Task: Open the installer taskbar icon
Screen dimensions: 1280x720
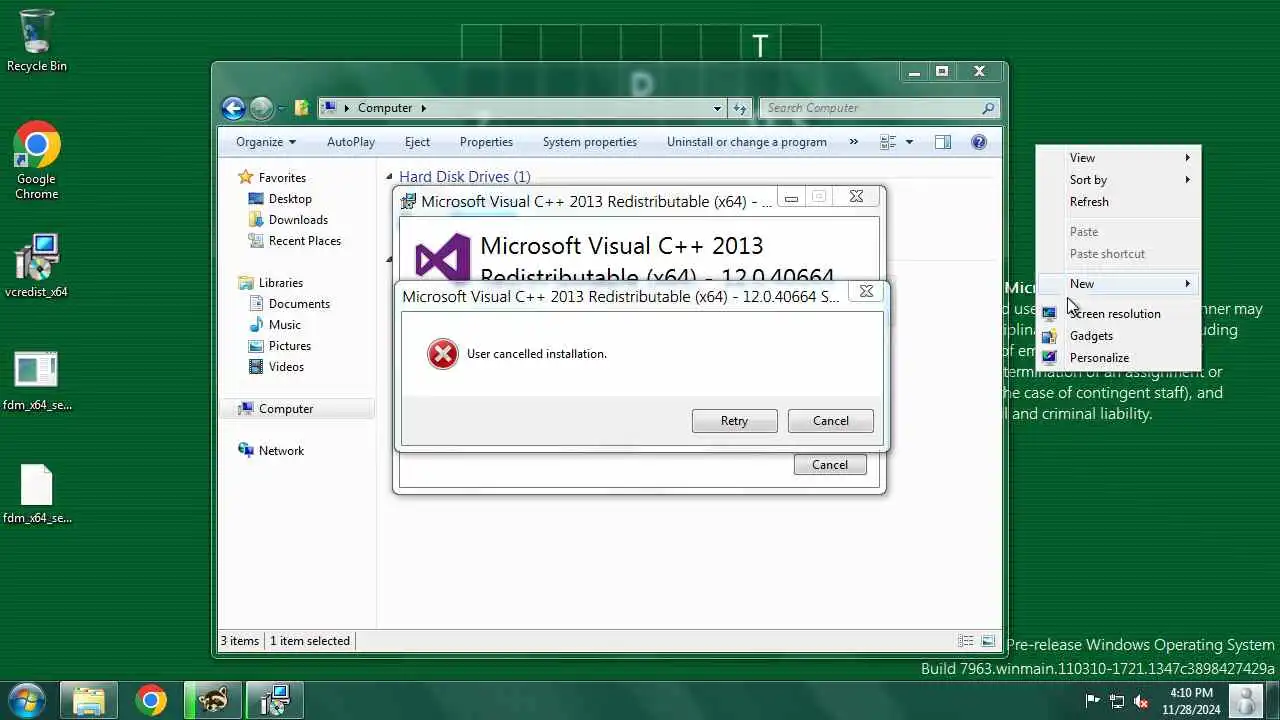Action: pyautogui.click(x=274, y=700)
